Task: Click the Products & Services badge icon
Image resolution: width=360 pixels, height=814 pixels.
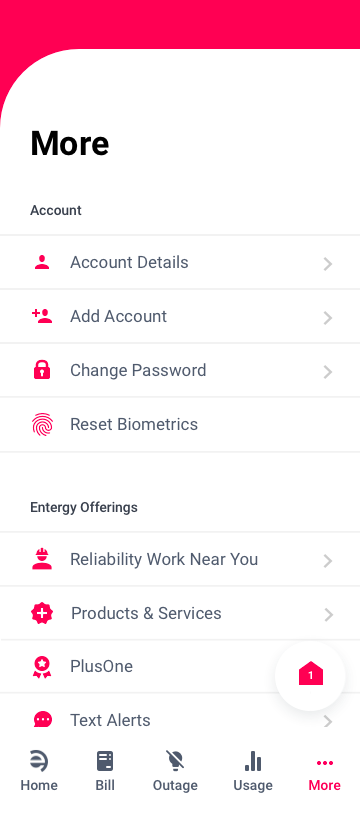Action: pos(42,613)
